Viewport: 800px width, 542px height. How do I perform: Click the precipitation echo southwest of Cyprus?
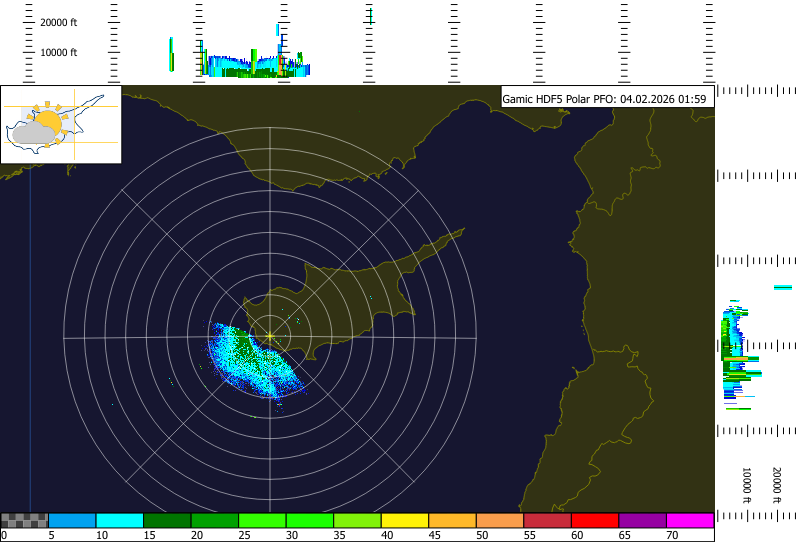click(x=255, y=360)
